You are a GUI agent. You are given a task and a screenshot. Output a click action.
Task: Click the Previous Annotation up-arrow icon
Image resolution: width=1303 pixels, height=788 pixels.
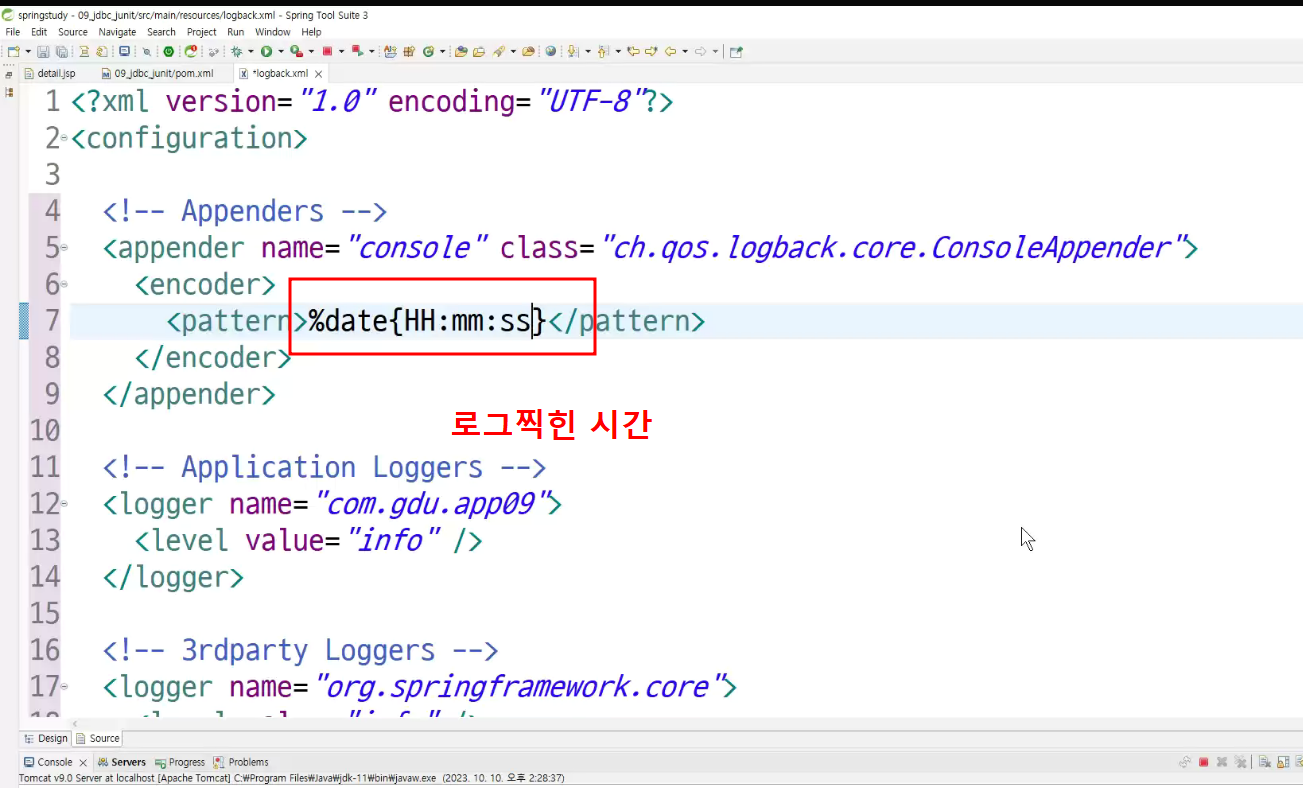pos(603,51)
